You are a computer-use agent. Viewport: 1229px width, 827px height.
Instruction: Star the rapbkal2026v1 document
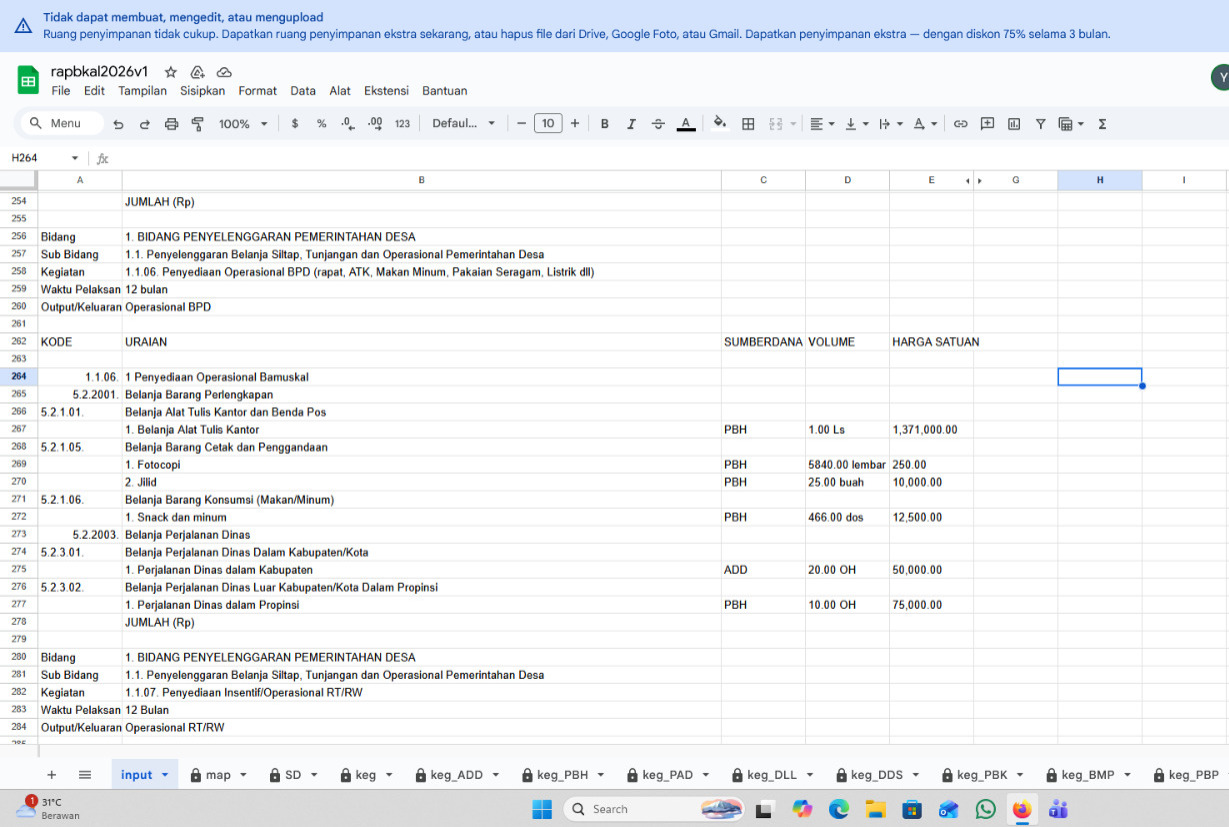[x=171, y=72]
